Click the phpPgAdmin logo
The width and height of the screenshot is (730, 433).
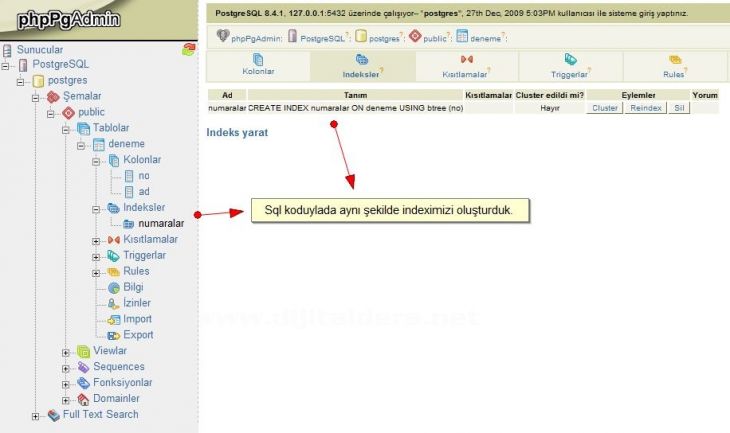pos(68,20)
